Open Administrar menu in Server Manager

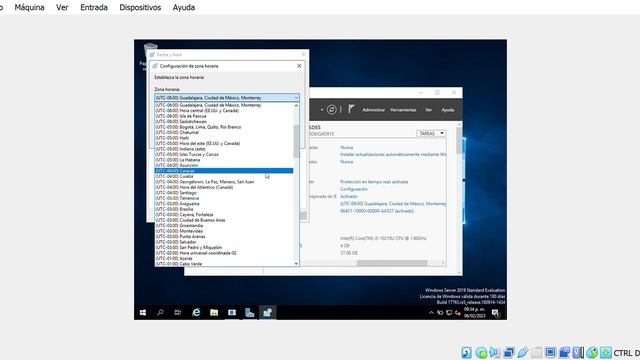point(373,110)
